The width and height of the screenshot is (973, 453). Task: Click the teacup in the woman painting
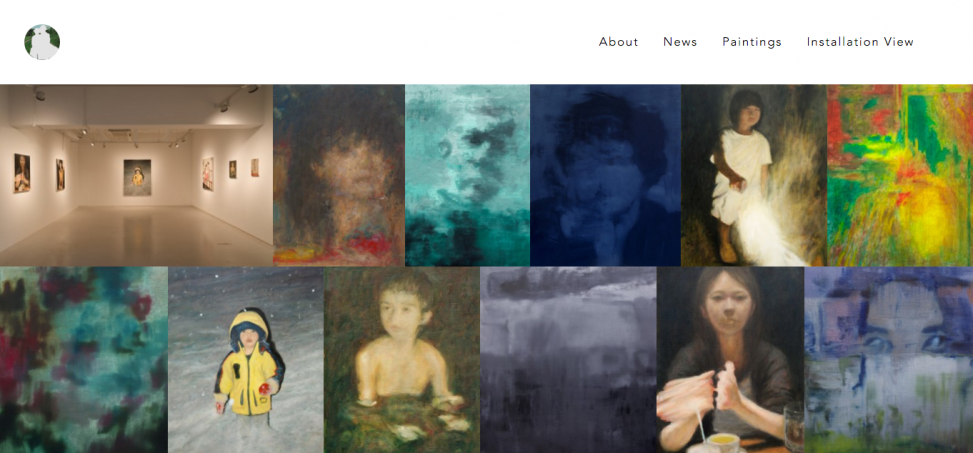(723, 442)
